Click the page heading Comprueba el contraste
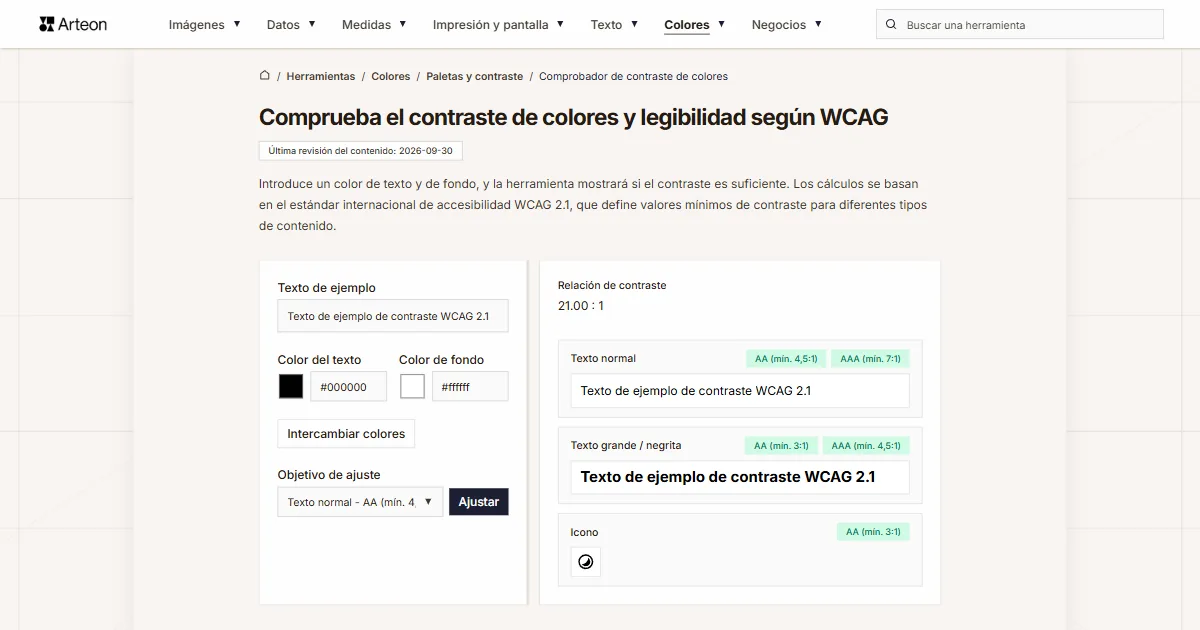The image size is (1200, 630). (573, 117)
